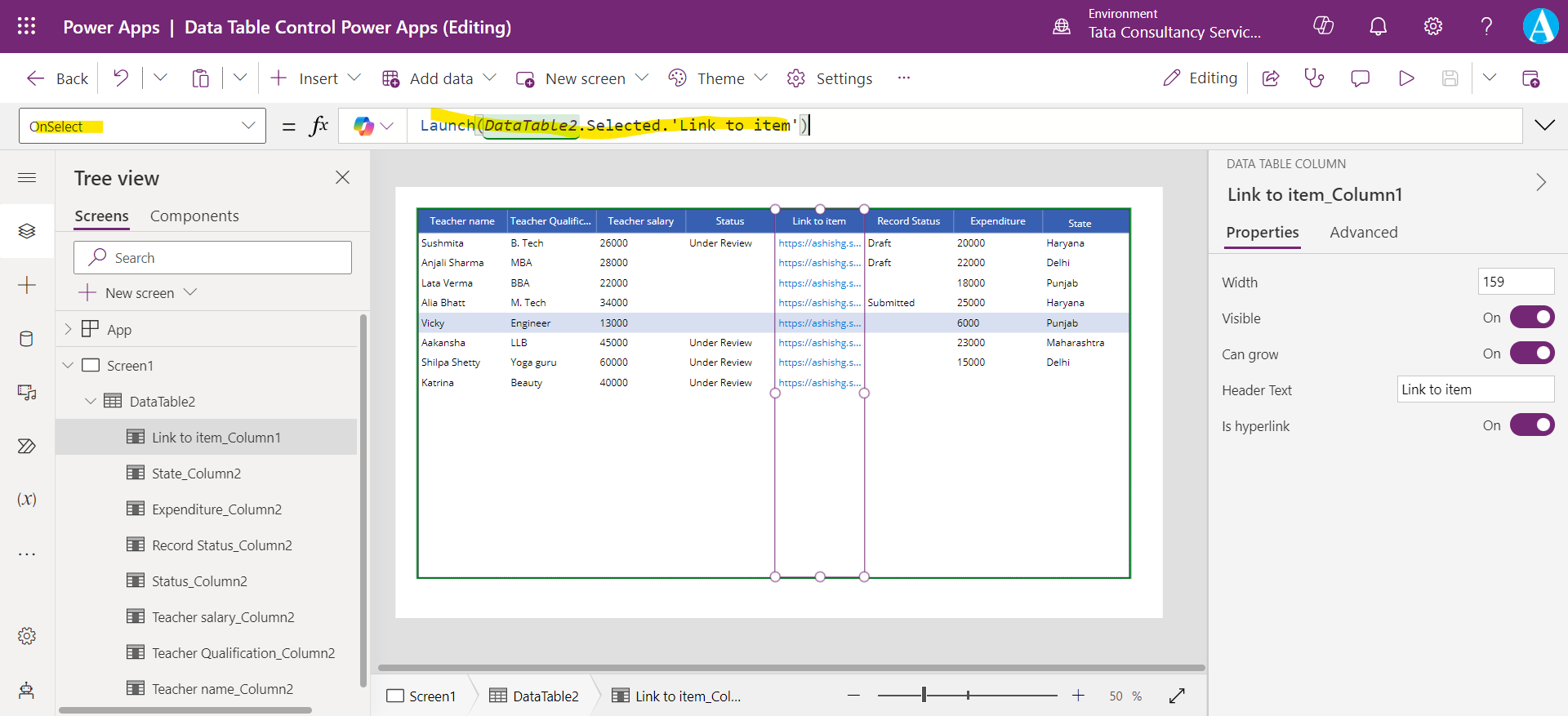Click the Header Text input field

[x=1475, y=389]
